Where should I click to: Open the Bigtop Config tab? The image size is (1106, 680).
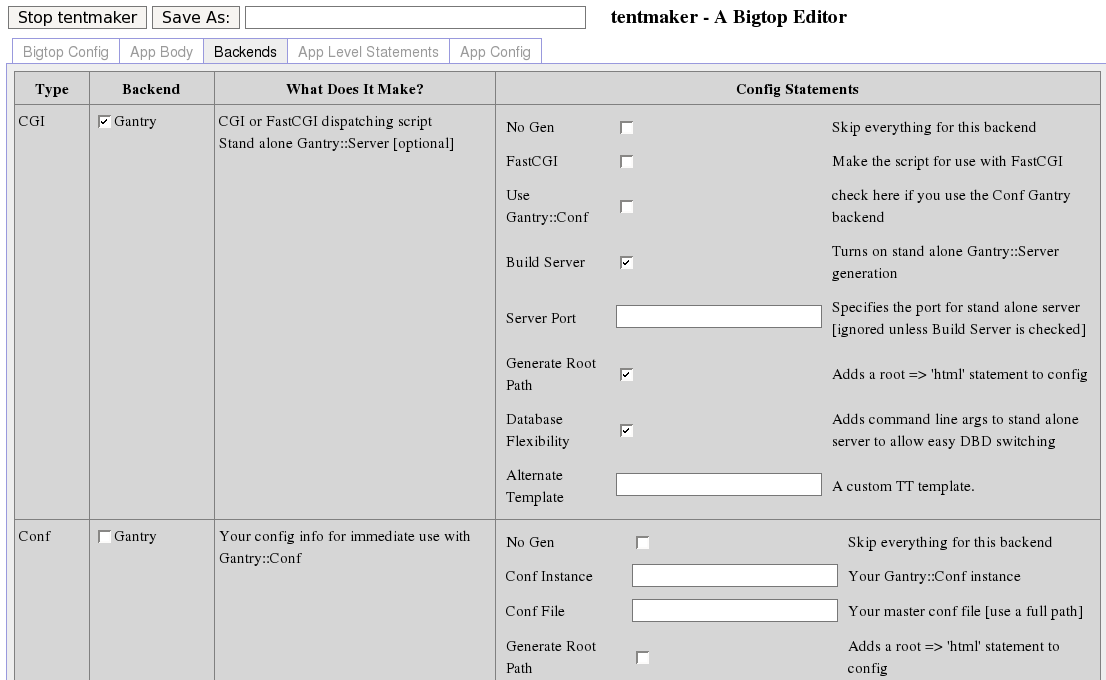[66, 51]
